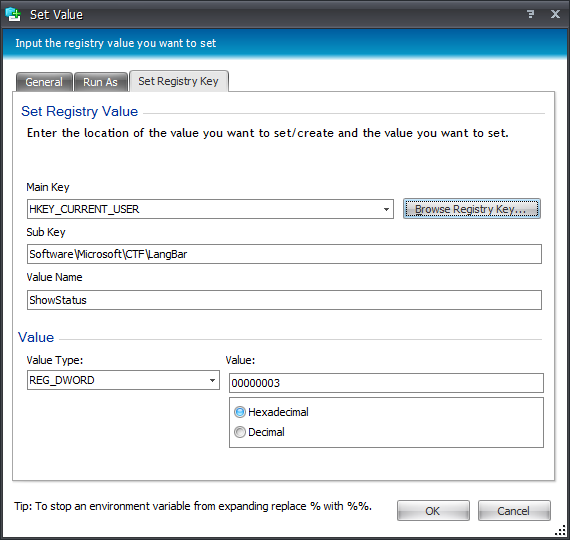Click the Set Value app icon in title bar
The height and width of the screenshot is (540, 570).
click(13, 15)
